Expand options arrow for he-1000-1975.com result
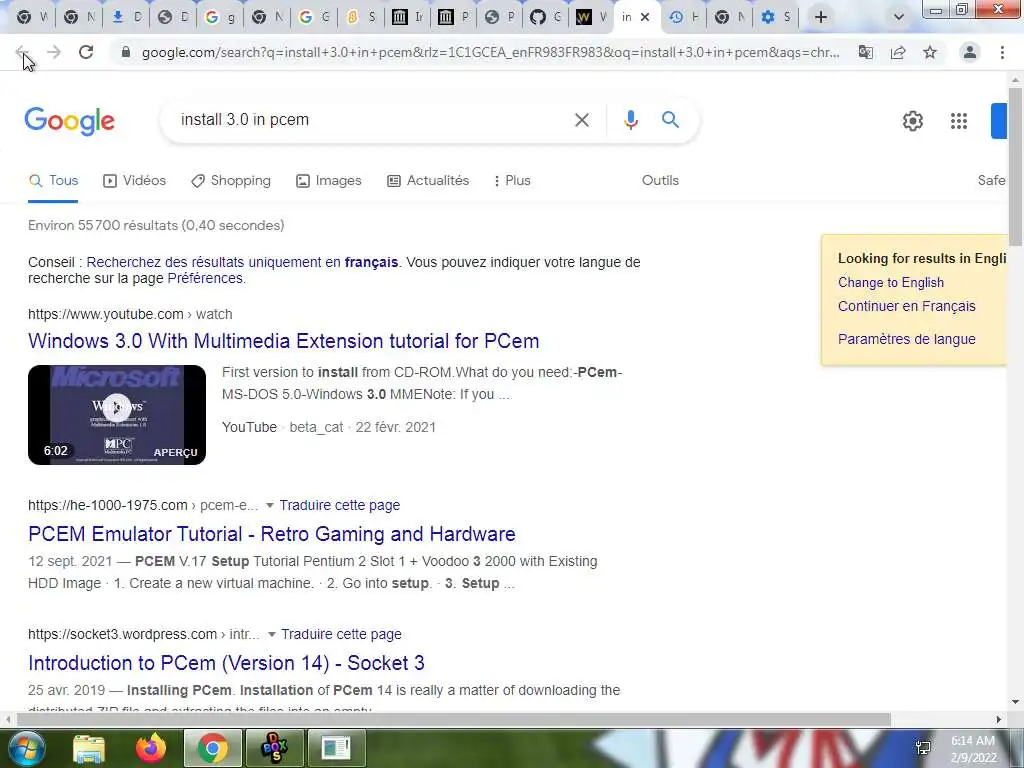 pos(270,506)
